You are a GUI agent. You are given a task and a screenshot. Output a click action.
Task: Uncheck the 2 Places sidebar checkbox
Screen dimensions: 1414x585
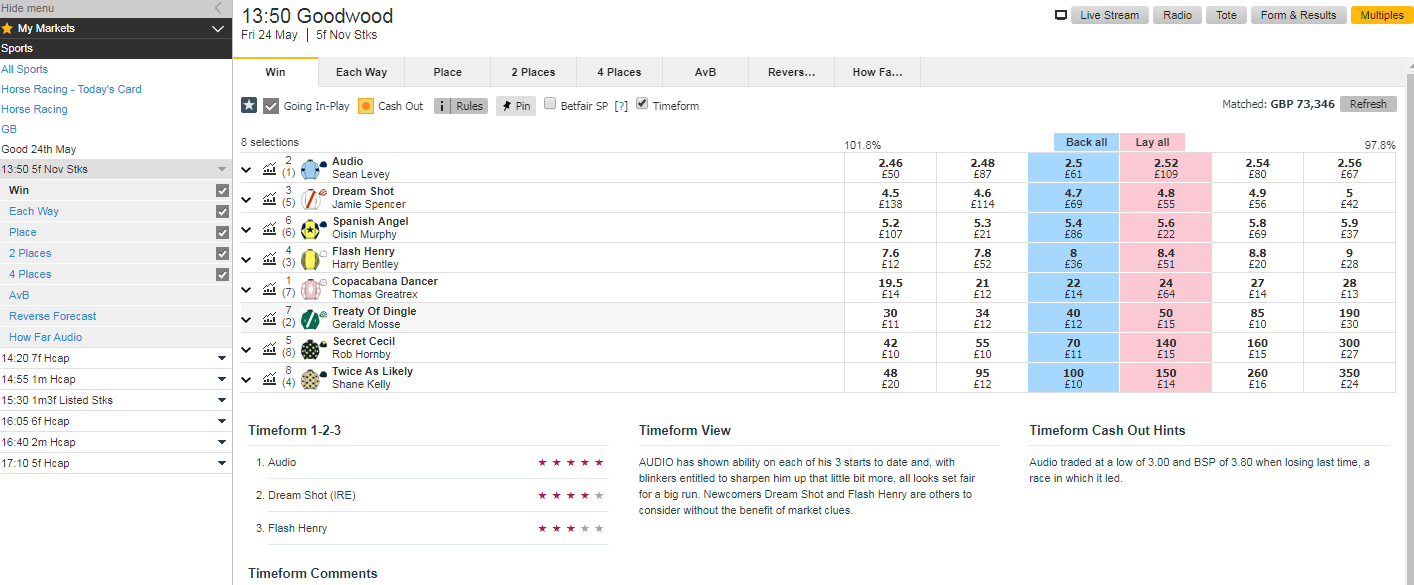(222, 253)
